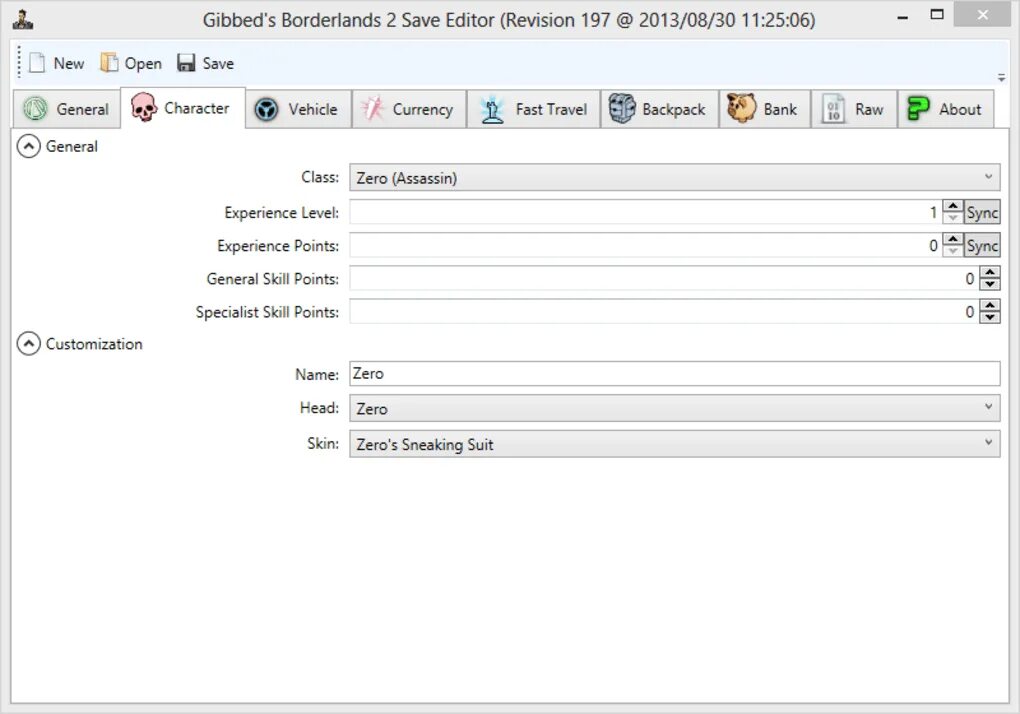Decrease Specialist Skill Points

click(x=990, y=318)
